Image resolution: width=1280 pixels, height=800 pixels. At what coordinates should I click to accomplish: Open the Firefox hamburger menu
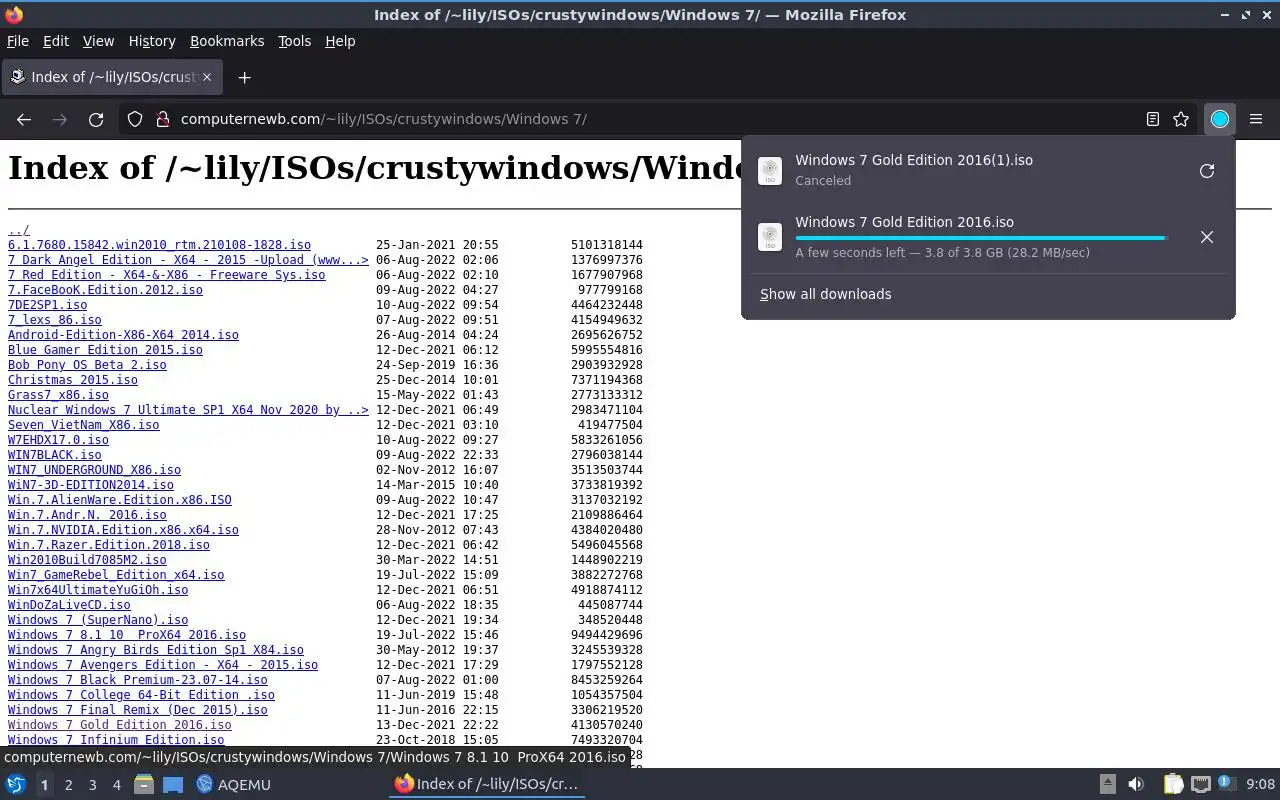1256,119
